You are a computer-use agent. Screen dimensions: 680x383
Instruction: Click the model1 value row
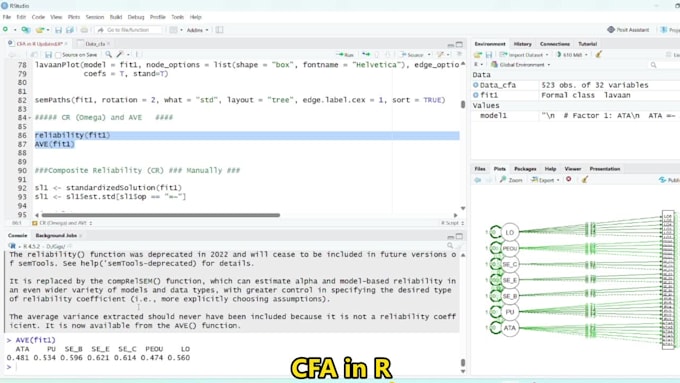tap(575, 115)
